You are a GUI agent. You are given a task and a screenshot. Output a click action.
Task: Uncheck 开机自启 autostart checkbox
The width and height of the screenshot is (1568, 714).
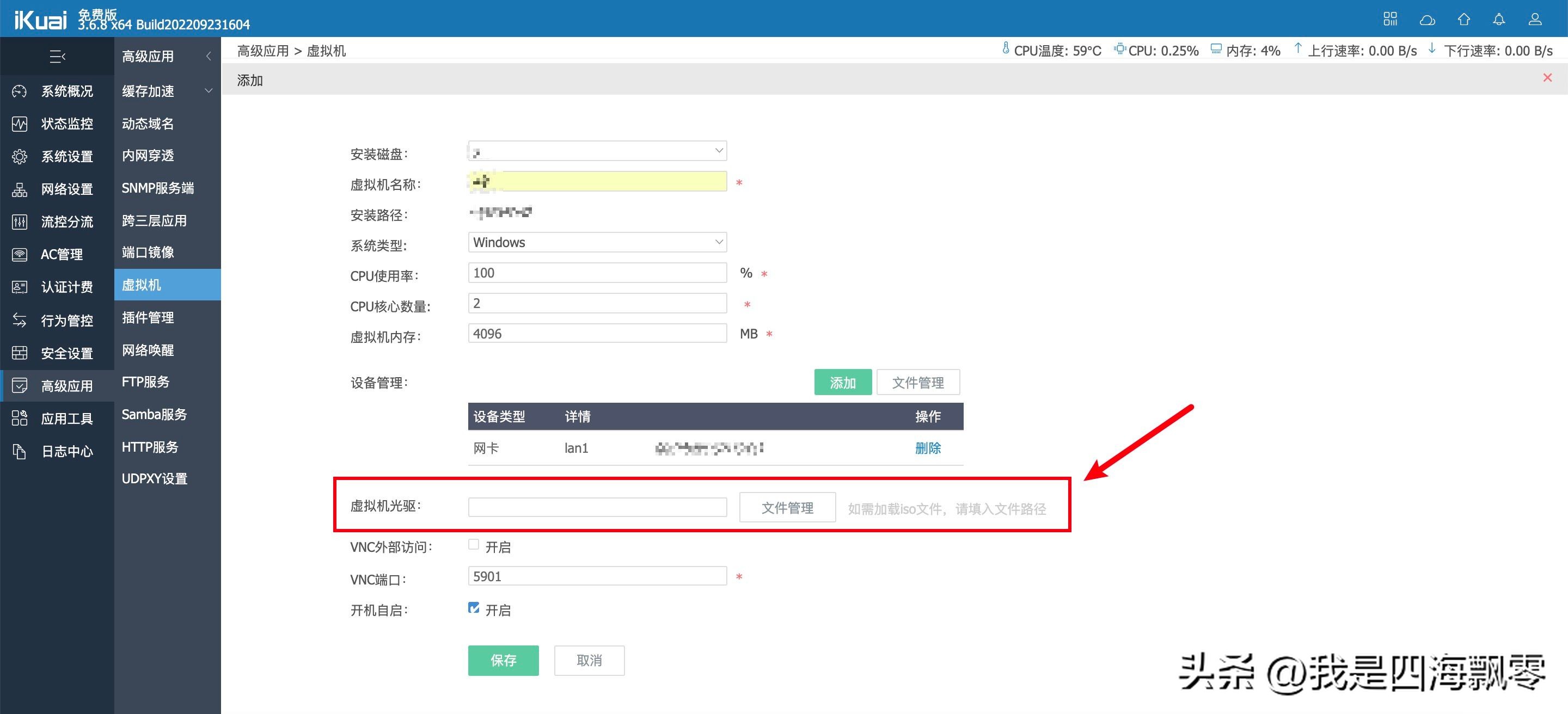[x=474, y=607]
